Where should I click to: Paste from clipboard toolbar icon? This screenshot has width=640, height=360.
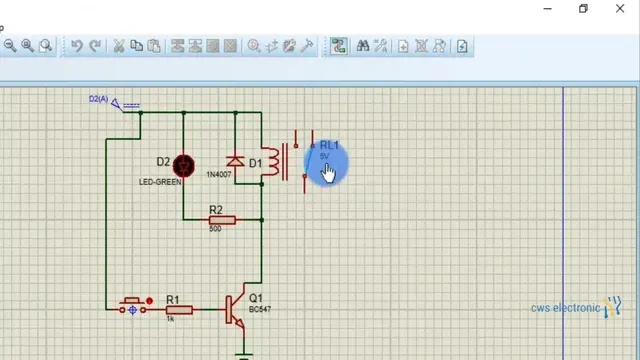point(154,46)
